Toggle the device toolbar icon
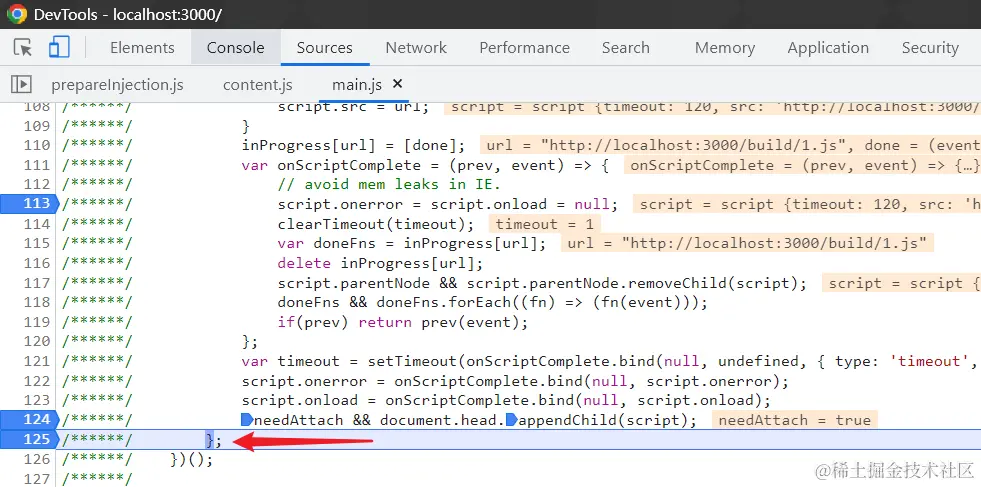The width and height of the screenshot is (981, 487). click(x=59, y=48)
